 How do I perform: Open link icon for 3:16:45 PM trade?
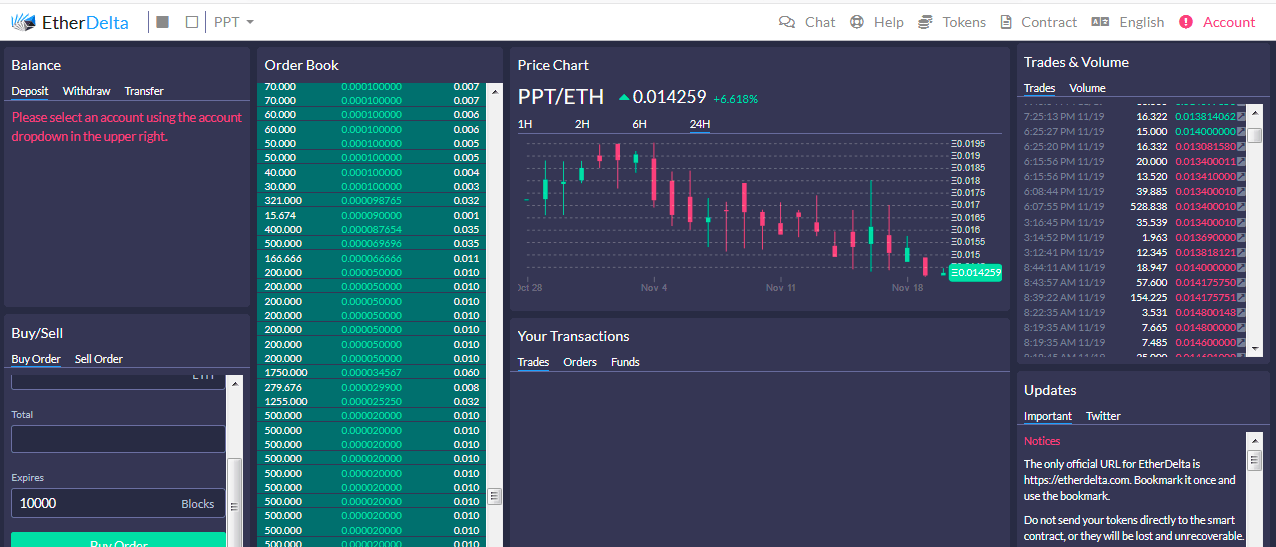[1241, 222]
